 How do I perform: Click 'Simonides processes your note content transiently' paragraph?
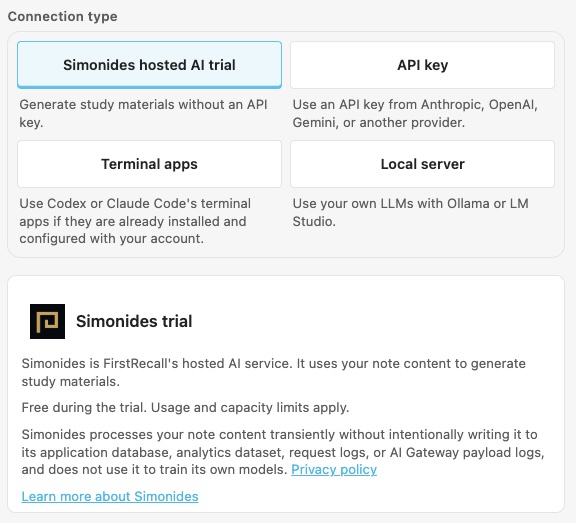[x=283, y=452]
